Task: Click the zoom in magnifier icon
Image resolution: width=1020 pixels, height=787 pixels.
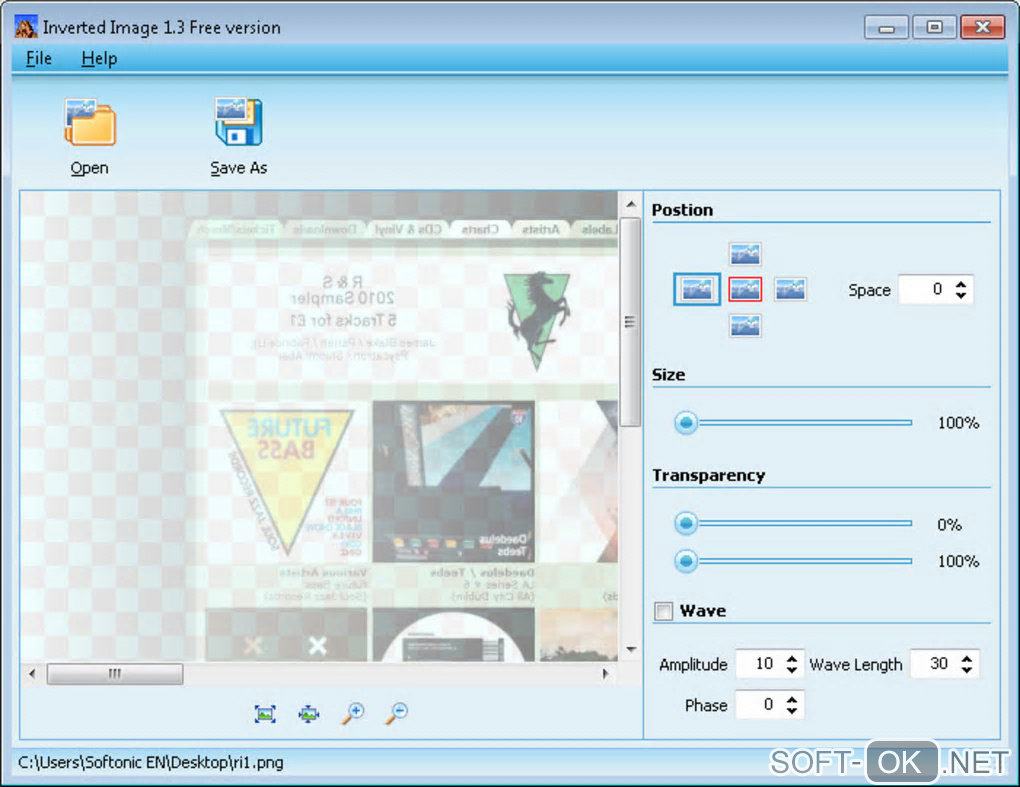Action: [x=353, y=714]
